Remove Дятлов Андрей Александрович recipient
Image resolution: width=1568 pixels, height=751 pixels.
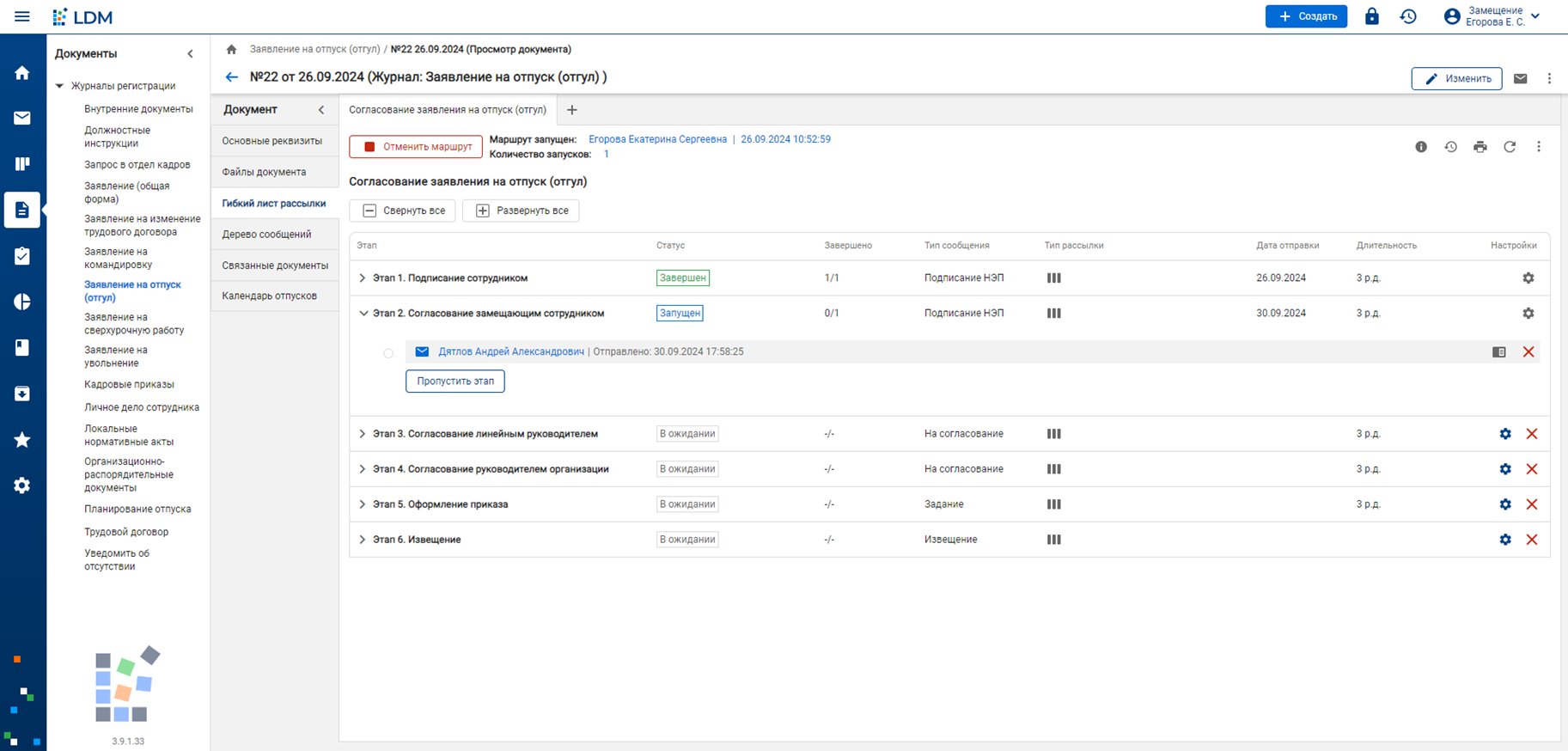pos(1528,351)
